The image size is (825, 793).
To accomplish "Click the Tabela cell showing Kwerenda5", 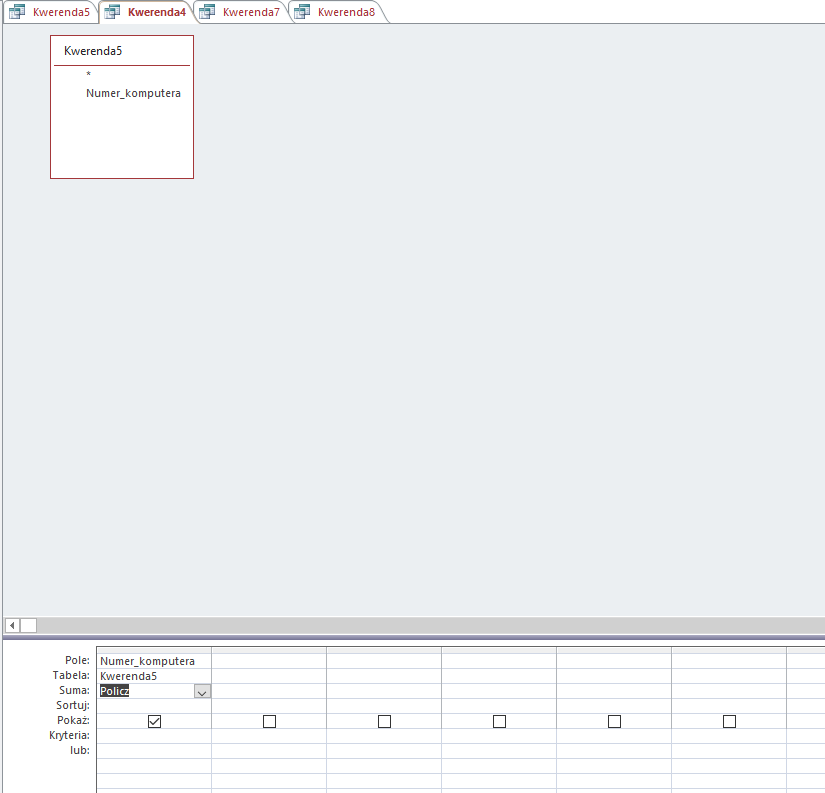I will click(x=154, y=676).
